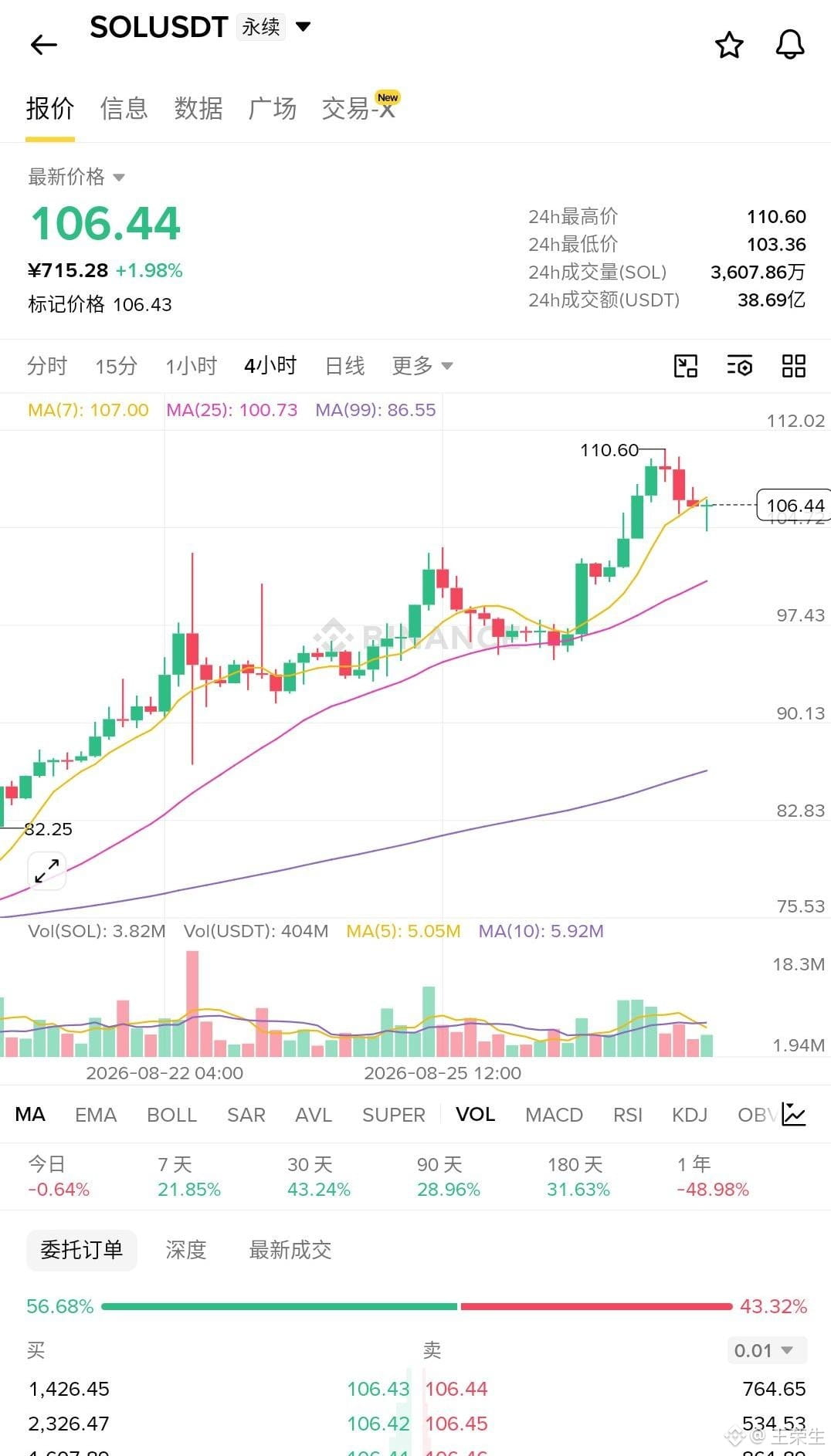Tap the 180 天 31.63% performance
Image resolution: width=831 pixels, height=1456 pixels.
point(578,1177)
